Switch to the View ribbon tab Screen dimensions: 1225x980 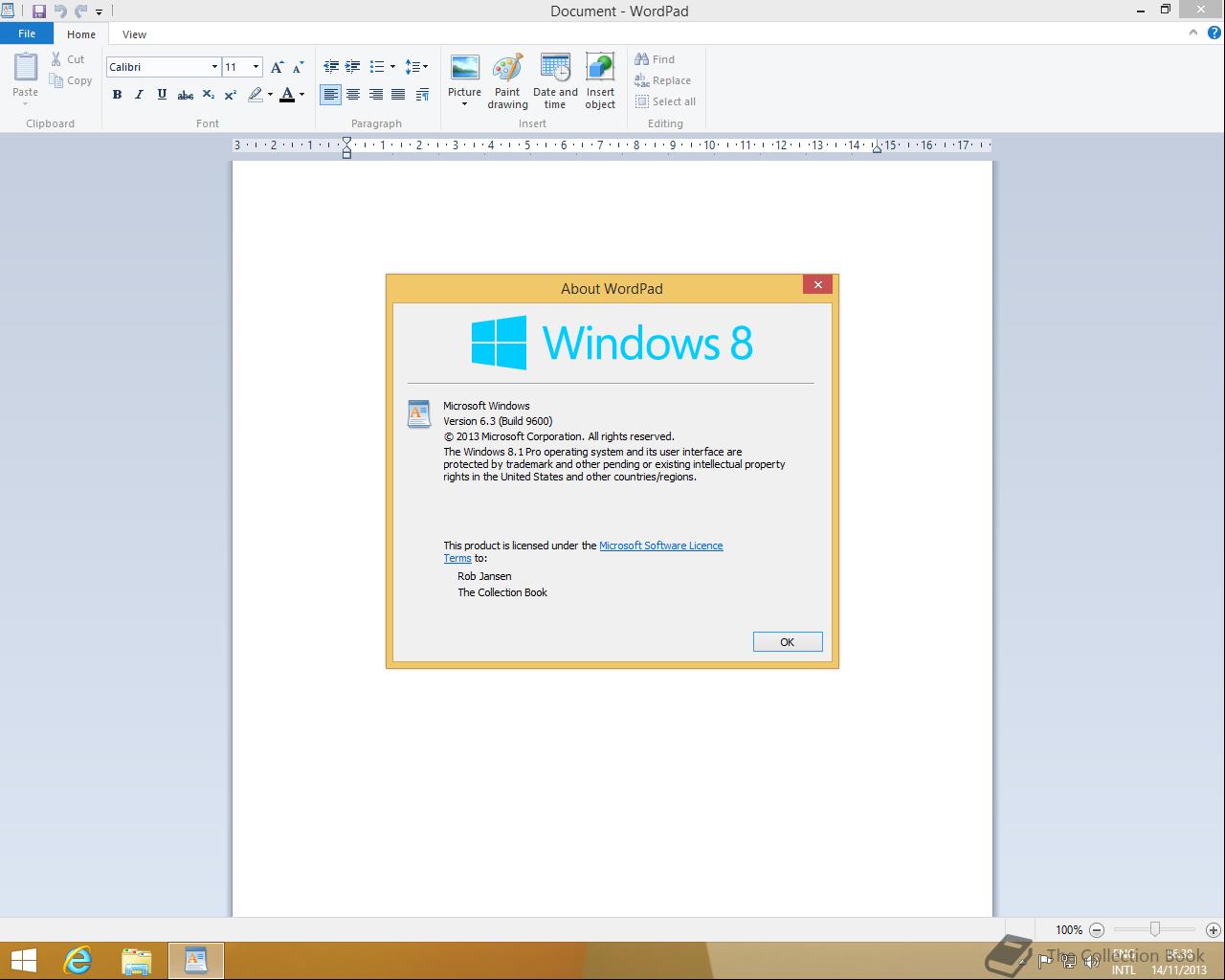134,34
